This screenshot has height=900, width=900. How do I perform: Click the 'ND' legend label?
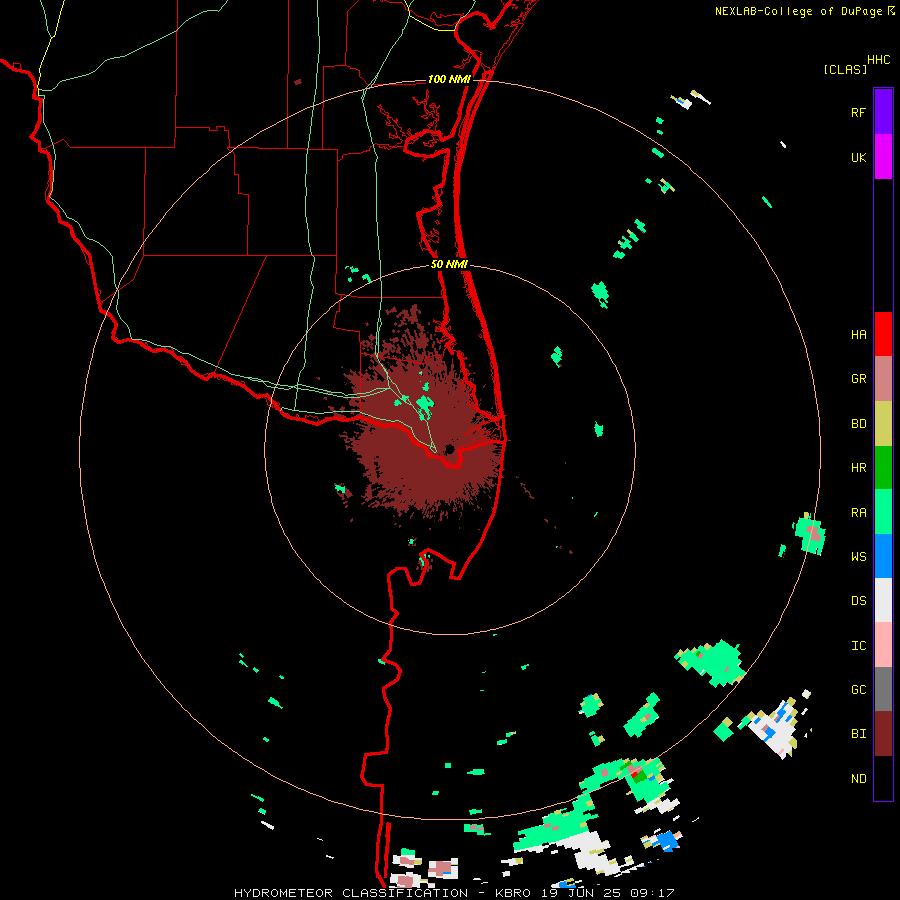coord(858,779)
